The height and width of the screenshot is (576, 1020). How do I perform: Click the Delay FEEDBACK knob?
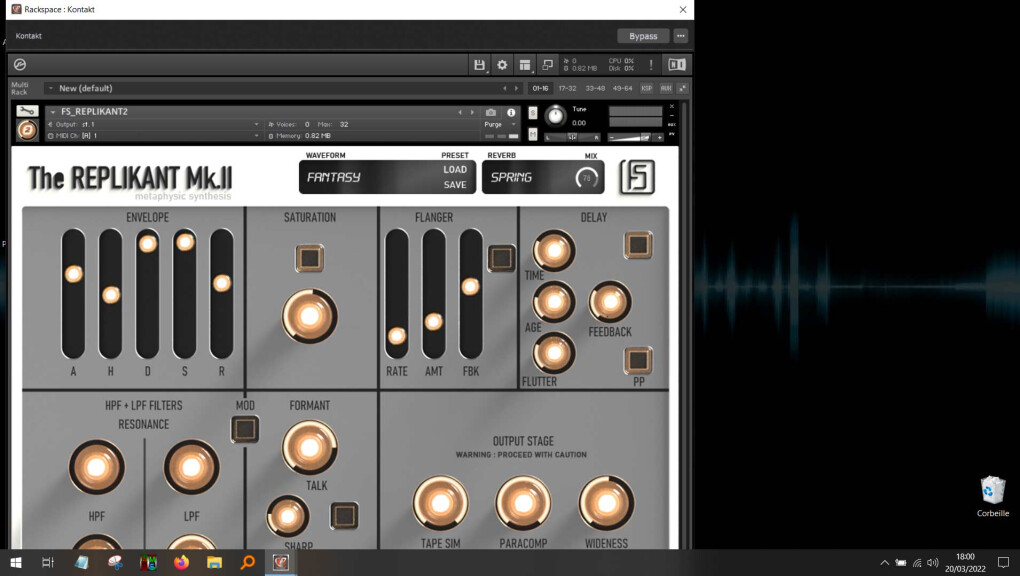[610, 301]
